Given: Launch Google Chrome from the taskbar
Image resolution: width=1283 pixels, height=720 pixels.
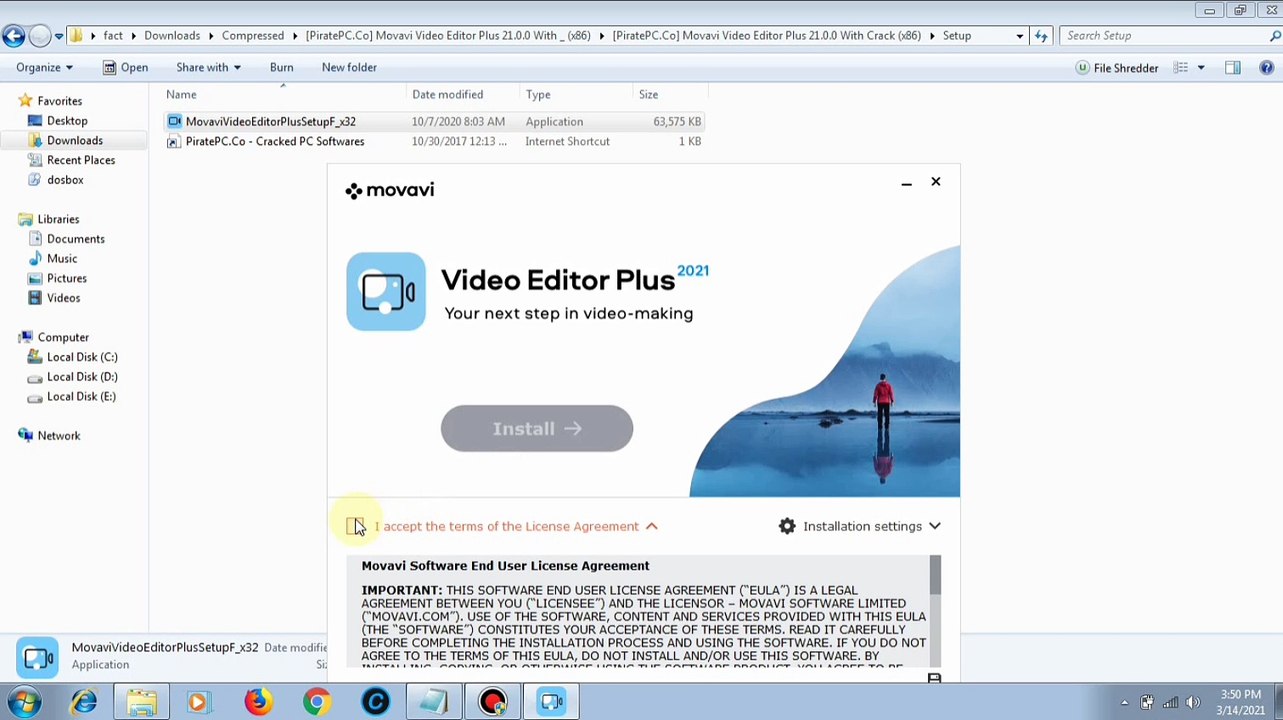Looking at the screenshot, I should click(x=317, y=702).
